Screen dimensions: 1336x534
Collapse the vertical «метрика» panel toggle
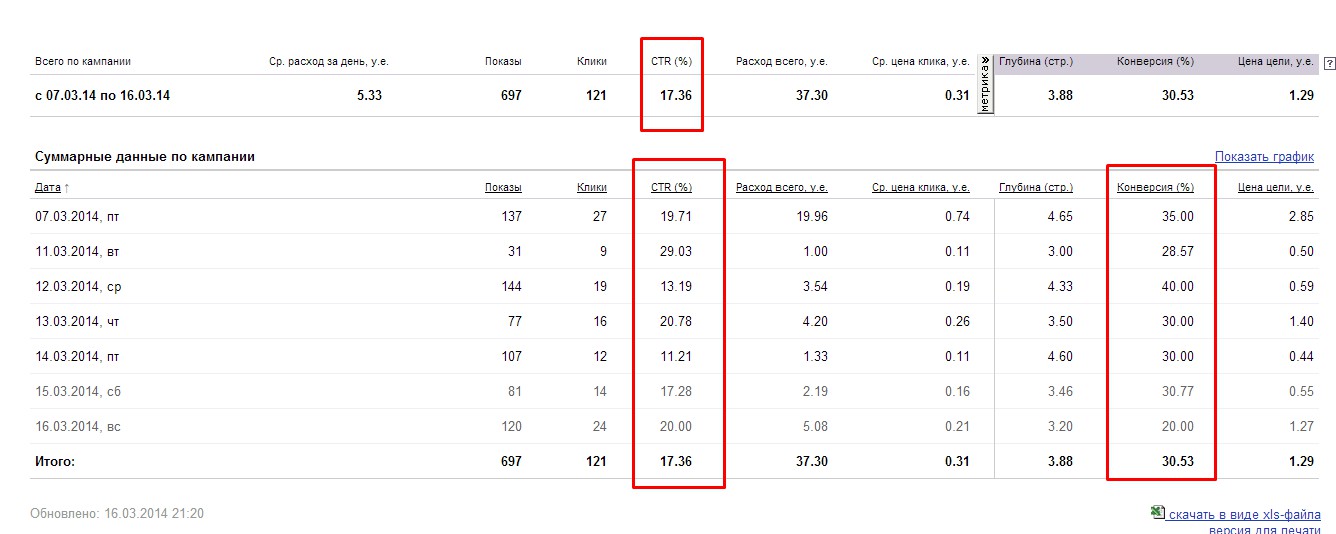(985, 85)
